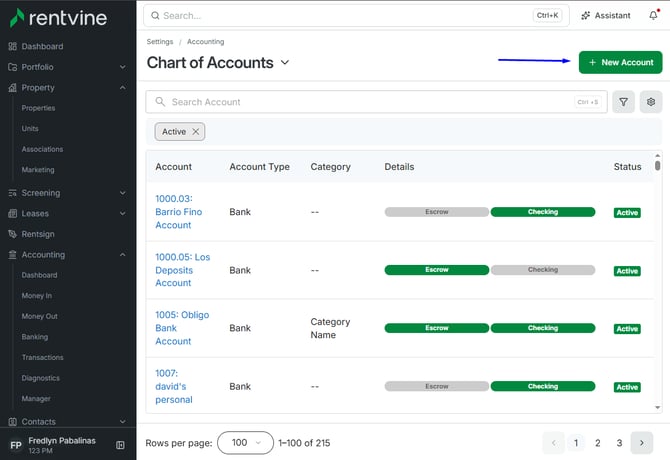Toggle Escrow for david's personal account
The height and width of the screenshot is (460, 670).
(437, 387)
